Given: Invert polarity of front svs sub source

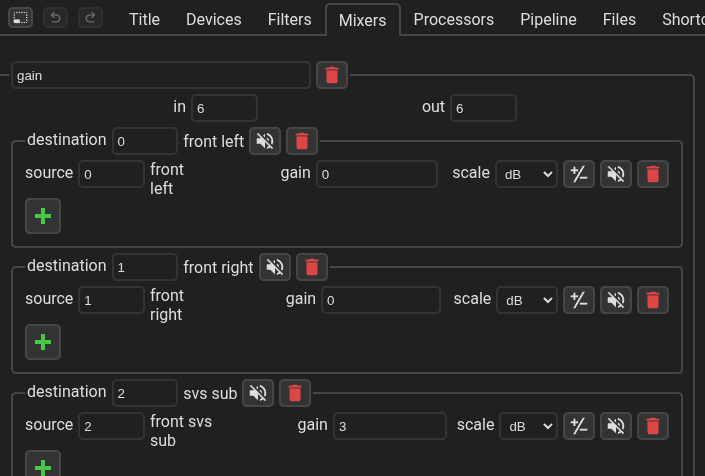Looking at the screenshot, I should point(579,426).
